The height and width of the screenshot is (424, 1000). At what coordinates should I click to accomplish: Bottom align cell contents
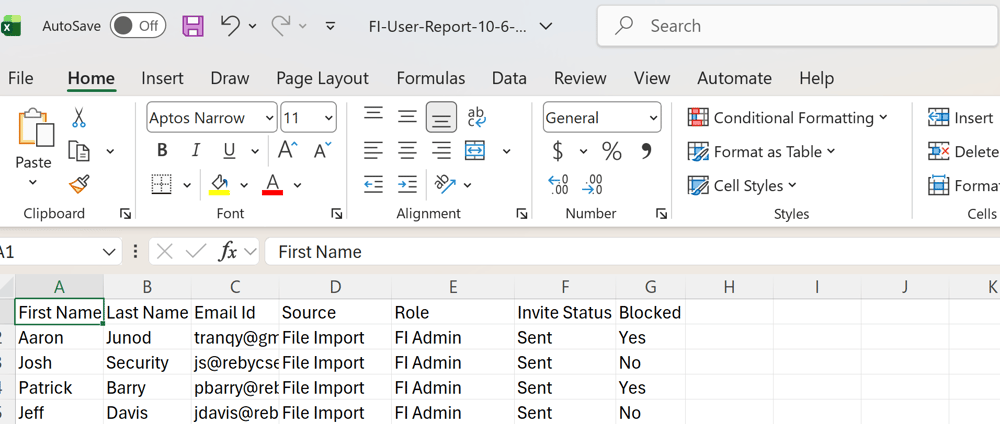pos(441,117)
